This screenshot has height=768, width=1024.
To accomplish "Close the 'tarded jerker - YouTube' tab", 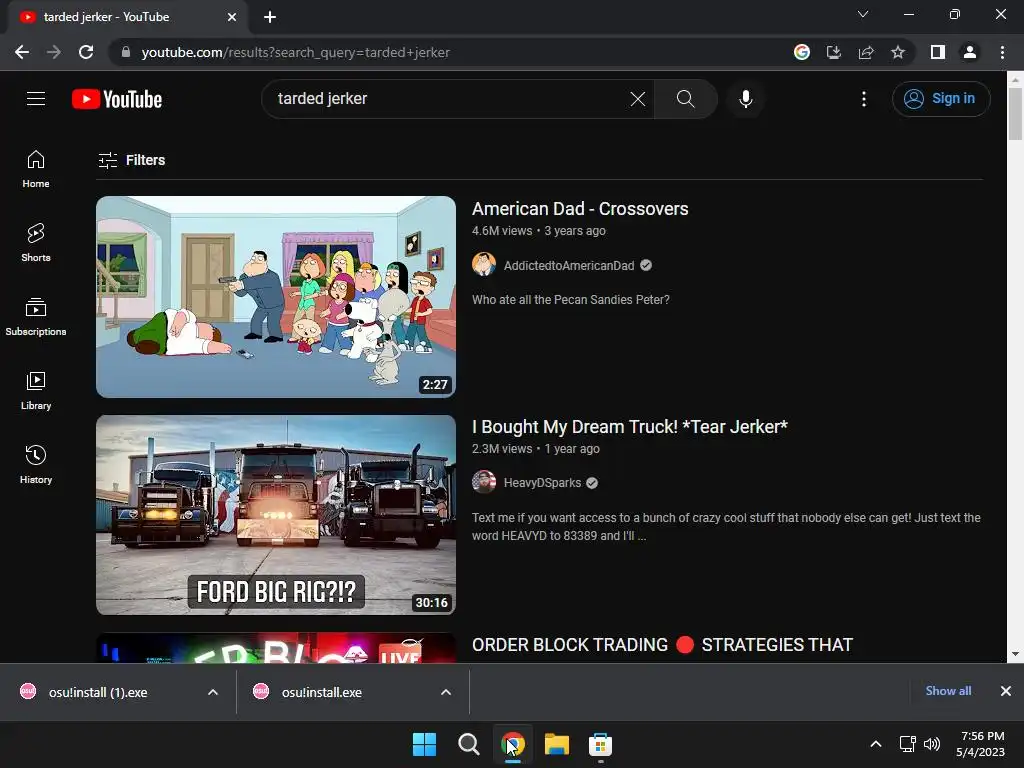I will pos(232,17).
